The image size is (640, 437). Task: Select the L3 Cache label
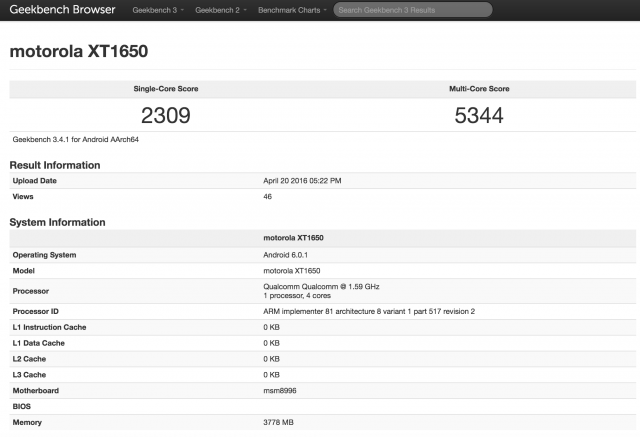point(29,375)
